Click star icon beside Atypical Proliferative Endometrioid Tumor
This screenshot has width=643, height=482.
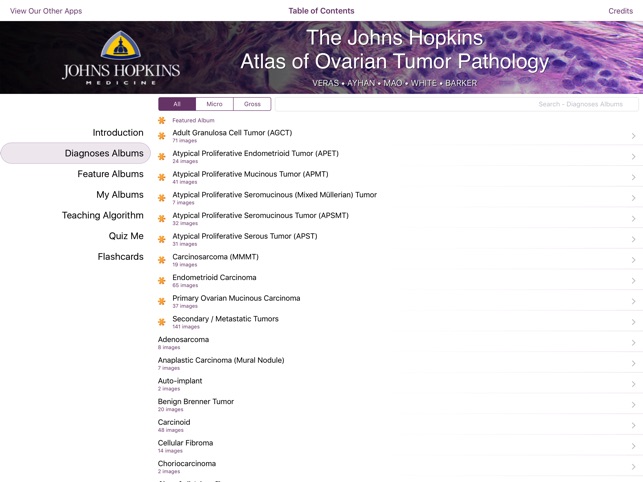[x=162, y=157]
